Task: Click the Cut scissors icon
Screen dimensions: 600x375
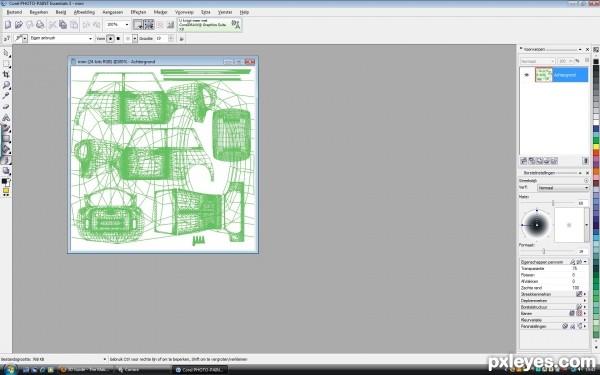Action: click(52, 25)
